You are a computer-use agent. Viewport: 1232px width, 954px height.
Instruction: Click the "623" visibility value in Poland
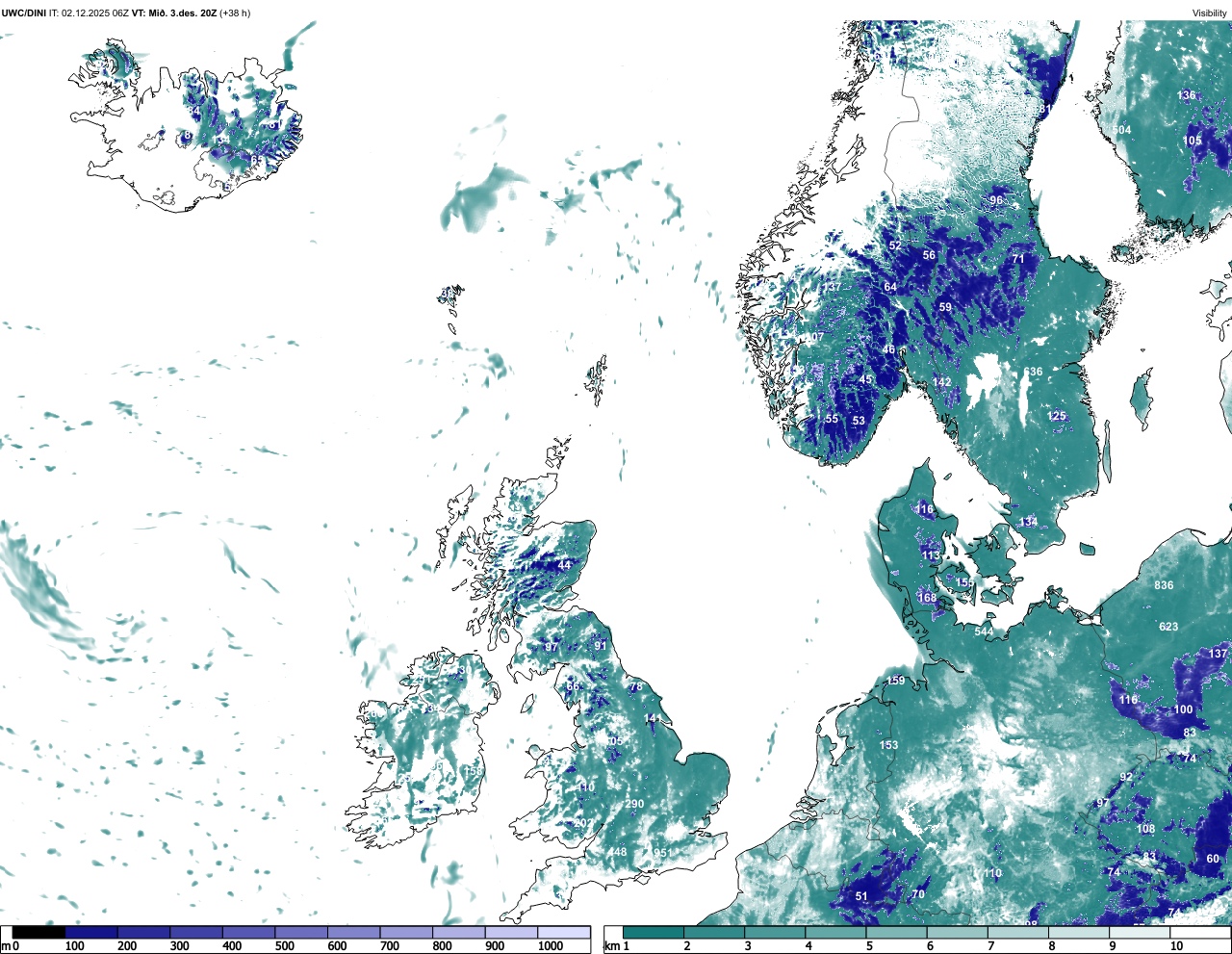pos(1168,627)
